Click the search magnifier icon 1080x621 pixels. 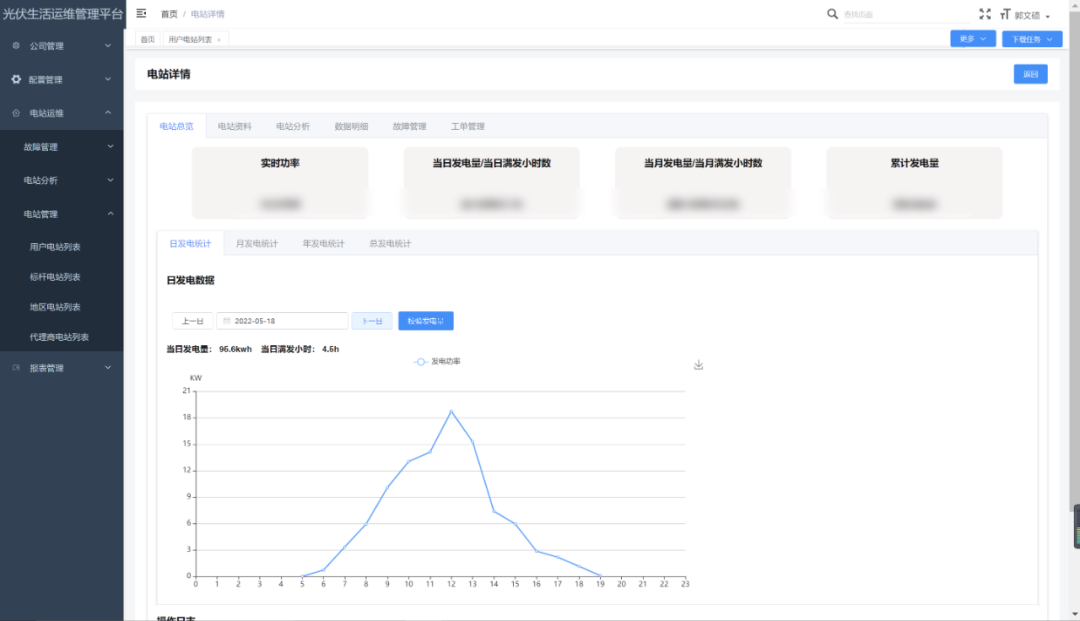click(x=832, y=14)
